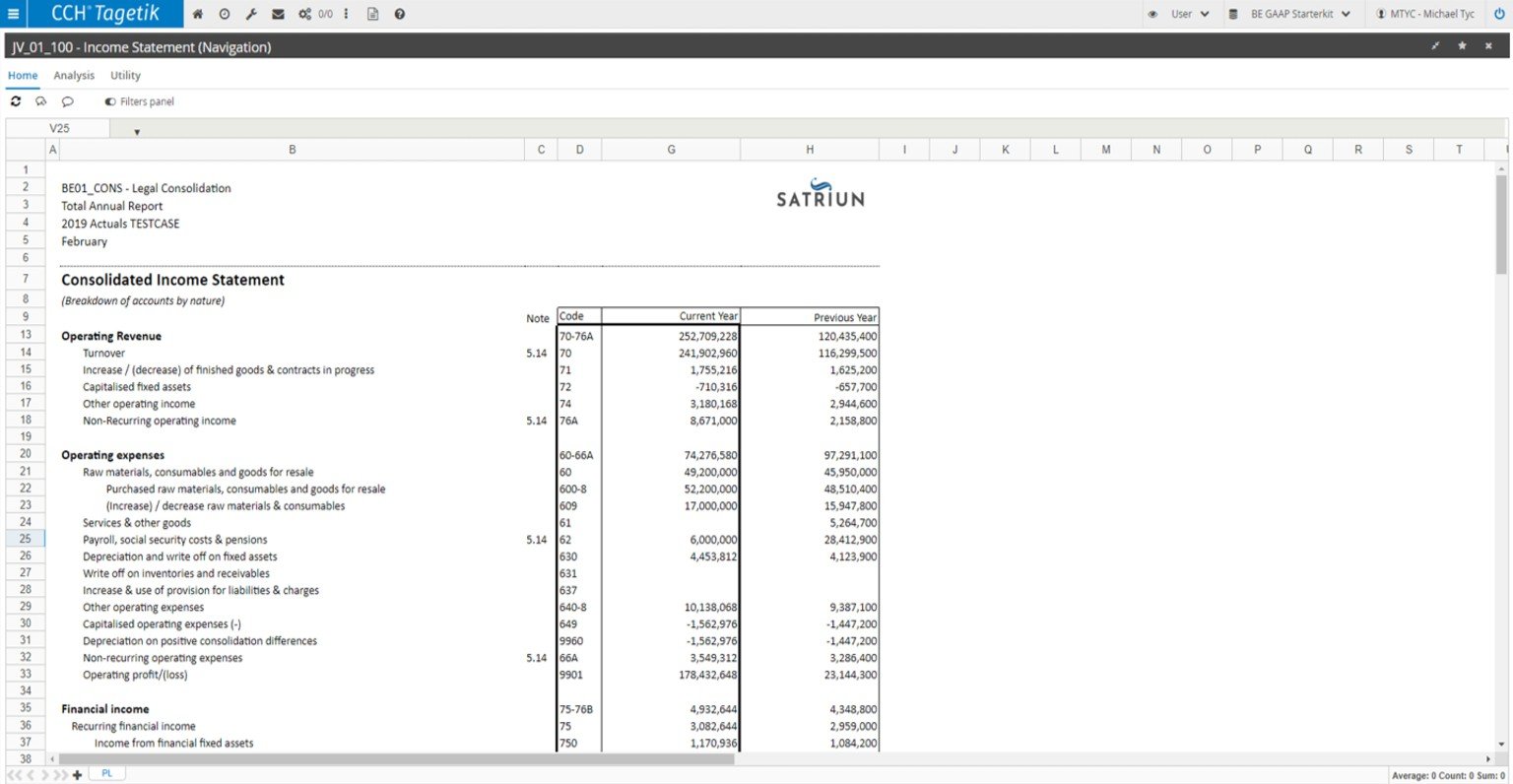This screenshot has width=1513, height=784.
Task: Open the wrench settings tool
Action: (251, 14)
